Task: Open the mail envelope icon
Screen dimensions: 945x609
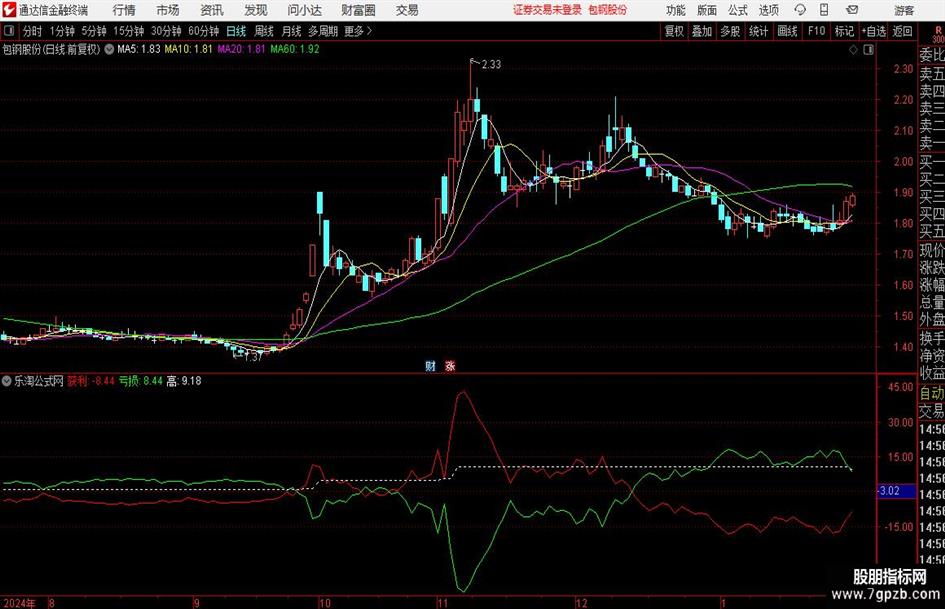Action: coord(852,10)
